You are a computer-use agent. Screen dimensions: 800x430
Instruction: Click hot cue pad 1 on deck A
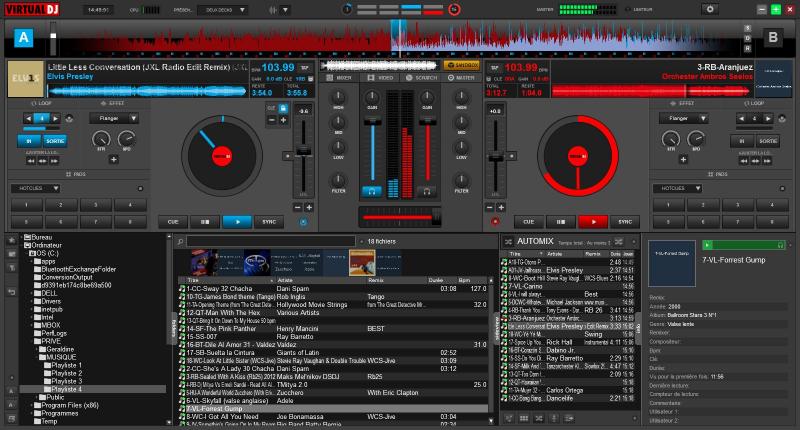coord(27,205)
